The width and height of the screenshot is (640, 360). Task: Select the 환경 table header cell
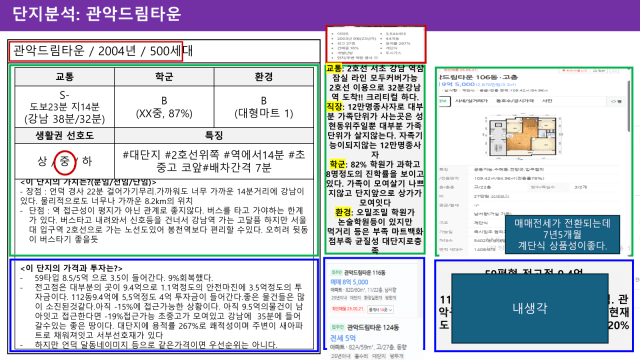264,77
